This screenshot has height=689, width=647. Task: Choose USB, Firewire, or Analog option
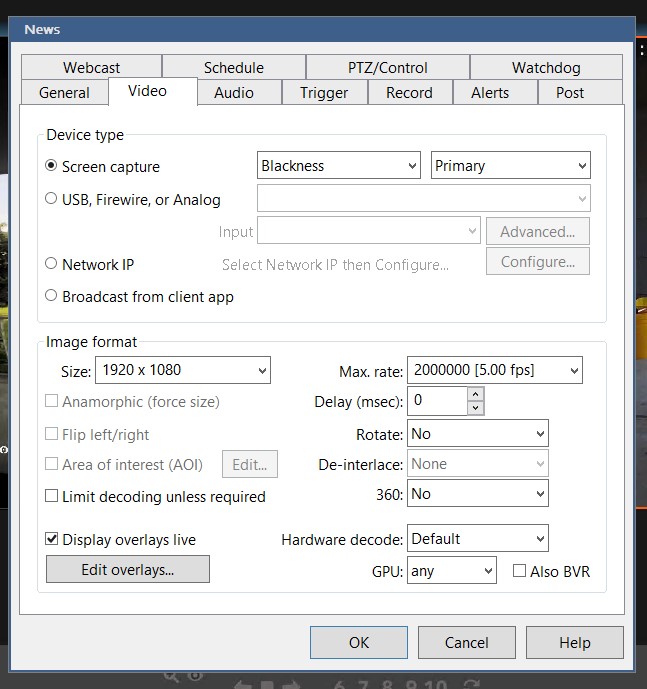[51, 199]
